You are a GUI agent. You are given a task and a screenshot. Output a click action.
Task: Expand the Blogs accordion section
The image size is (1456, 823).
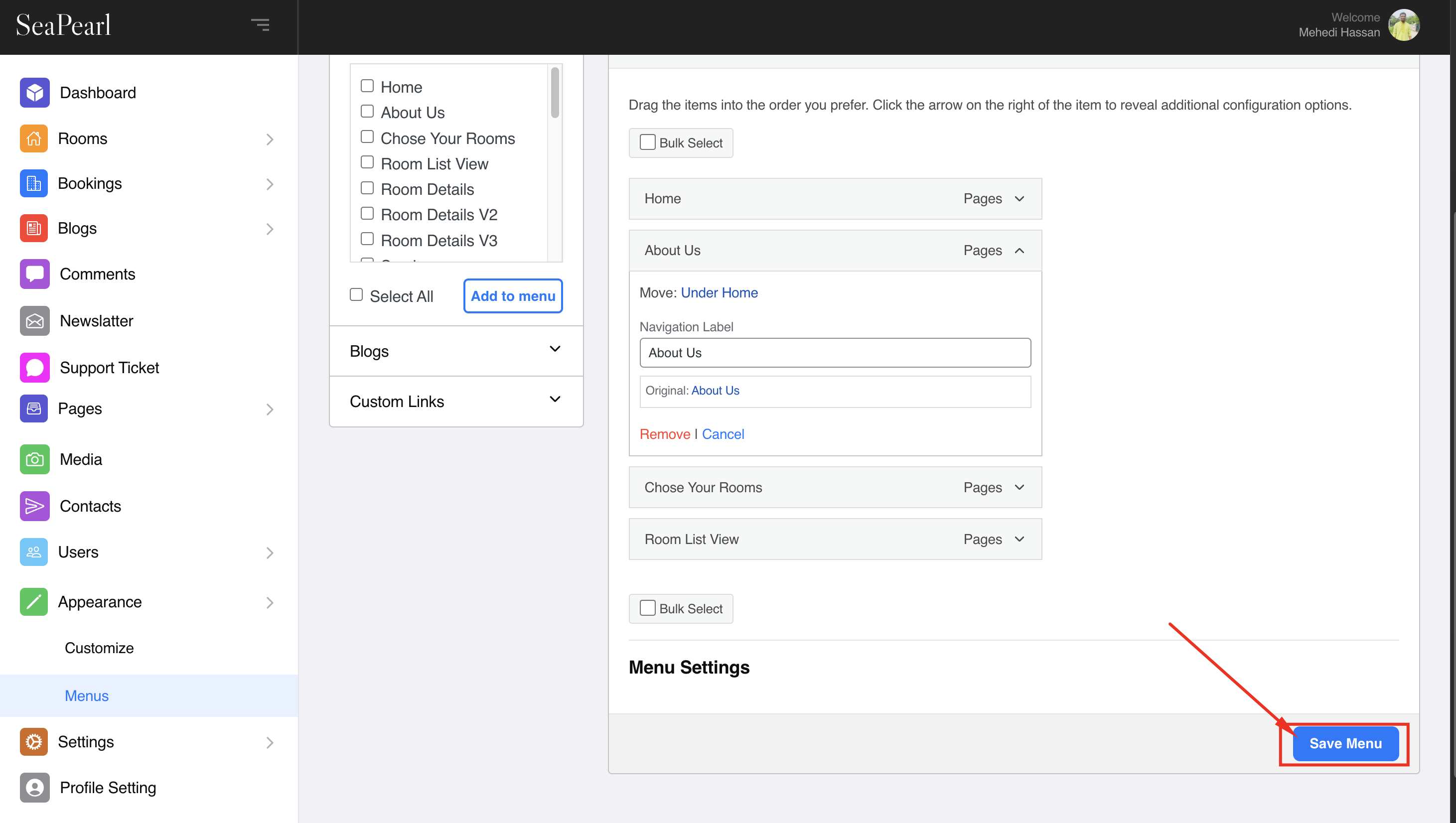point(455,350)
